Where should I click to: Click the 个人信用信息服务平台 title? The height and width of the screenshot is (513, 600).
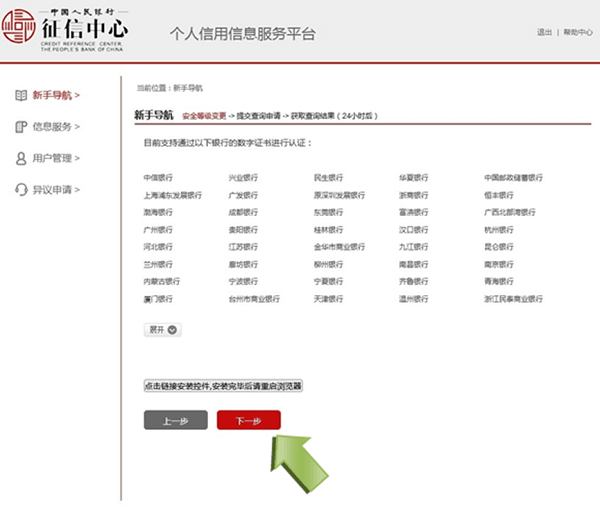tap(243, 34)
